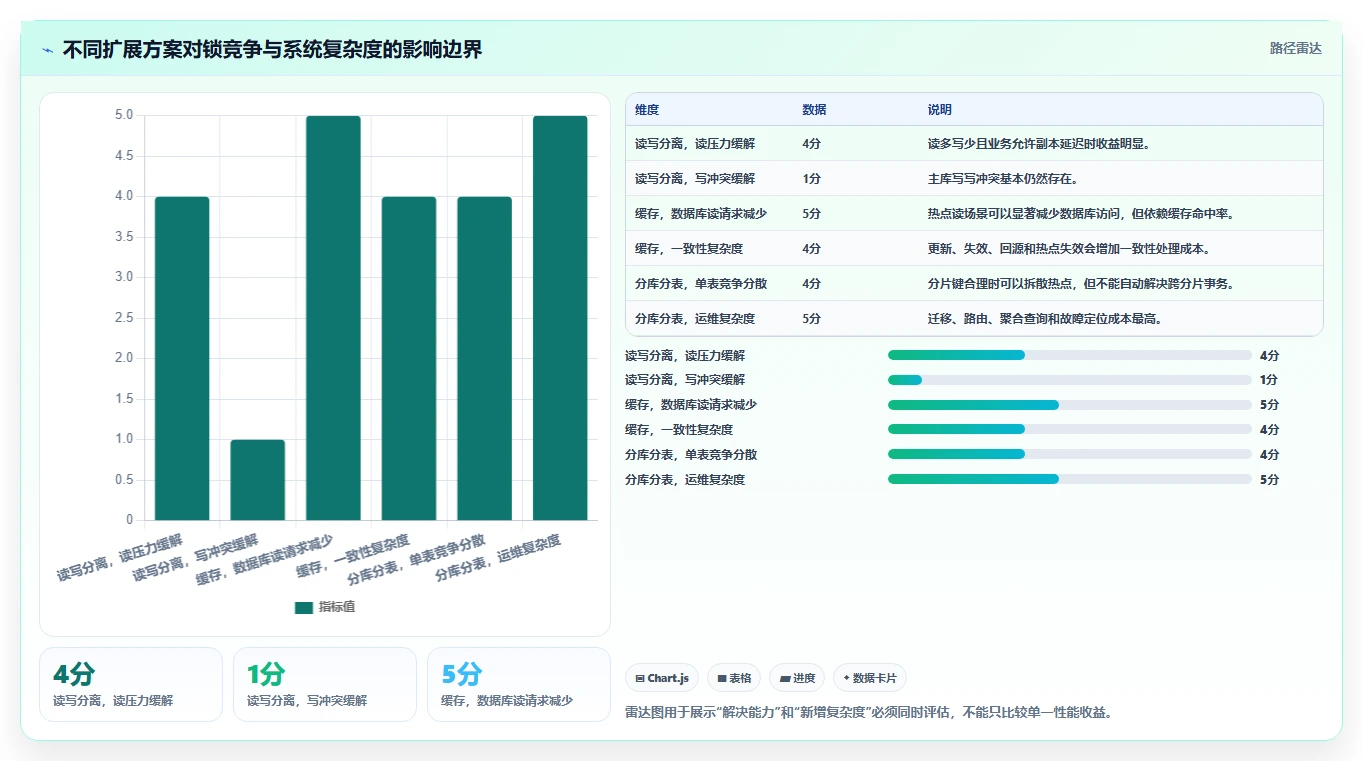Click the Chart.js chip
Viewport: 1363px width, 761px height.
662,678
